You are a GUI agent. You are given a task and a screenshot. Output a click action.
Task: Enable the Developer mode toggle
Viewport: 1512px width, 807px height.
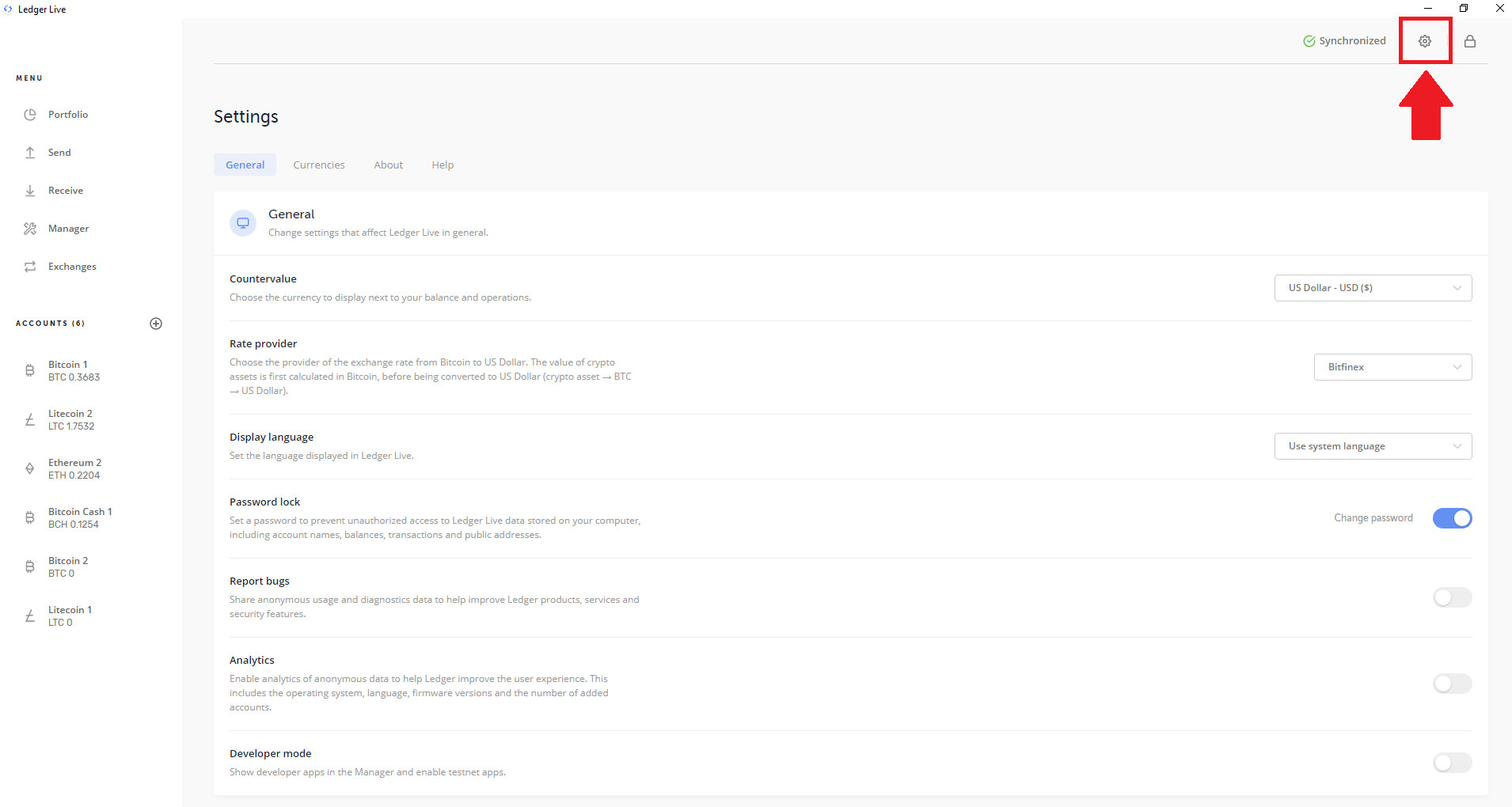[x=1452, y=763]
